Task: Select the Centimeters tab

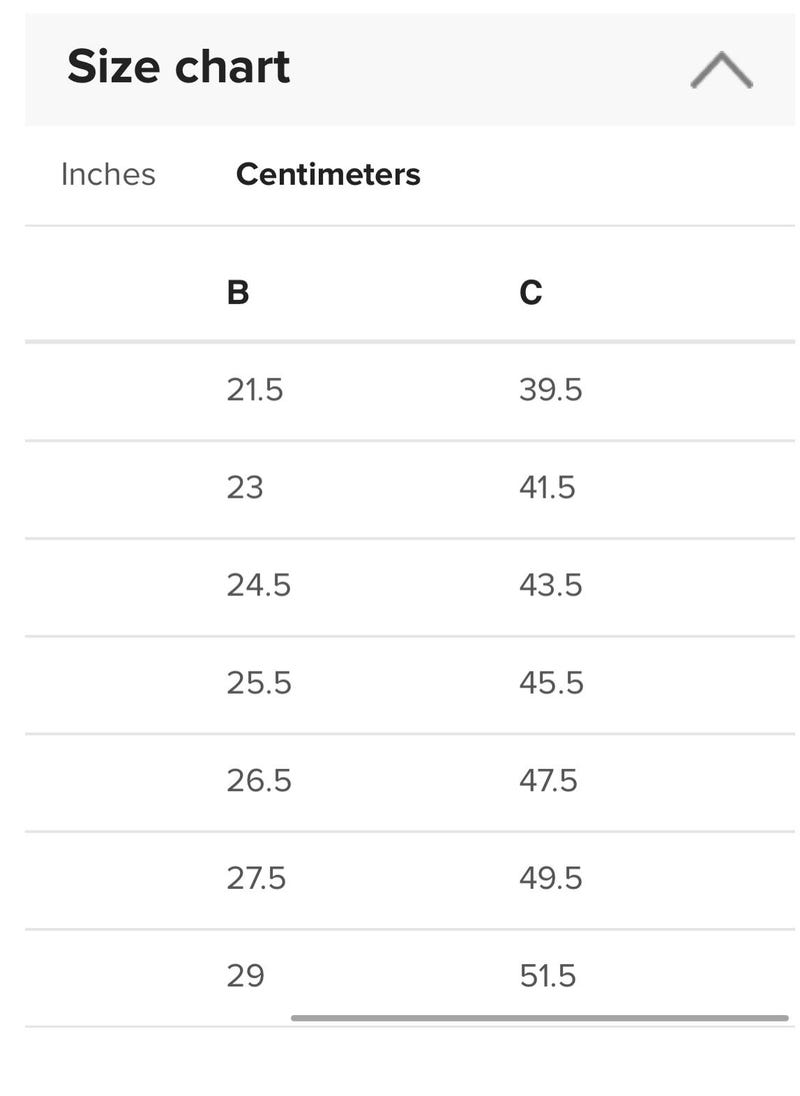Action: click(x=328, y=174)
